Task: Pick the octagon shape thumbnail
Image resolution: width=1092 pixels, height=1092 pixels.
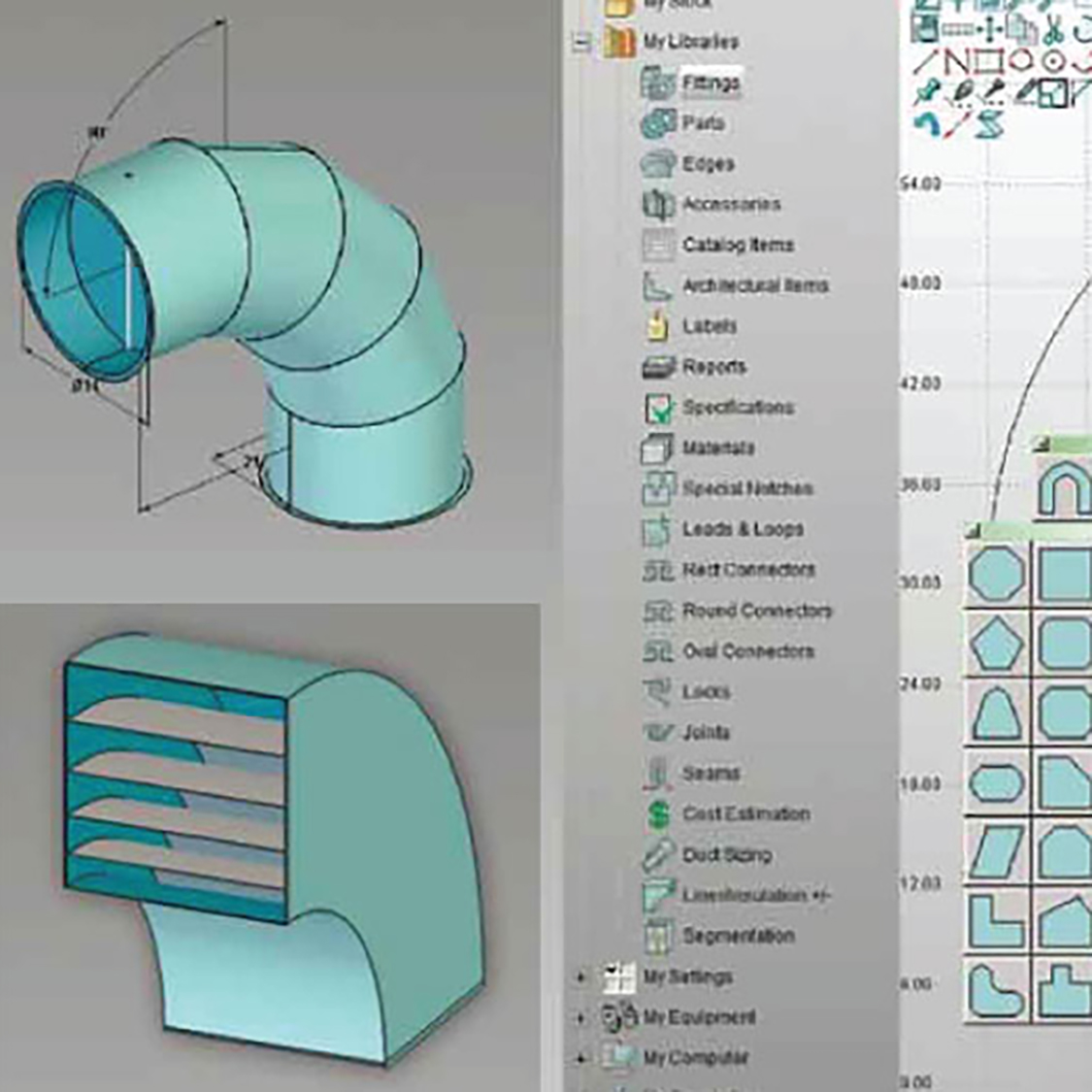Action: click(997, 574)
